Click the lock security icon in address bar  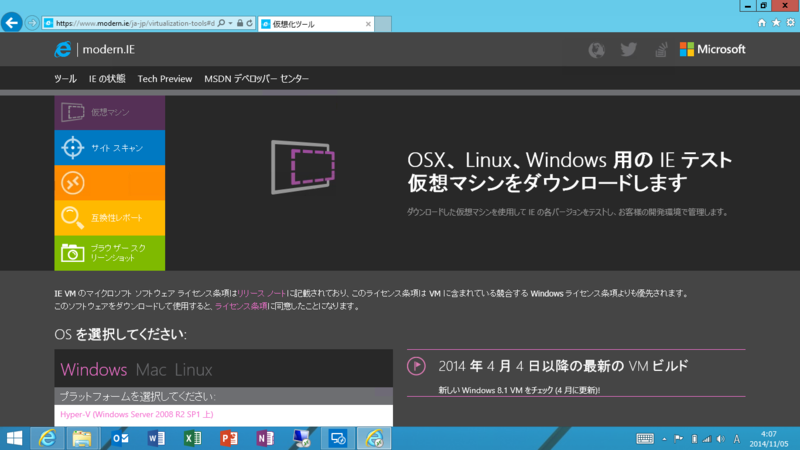(x=240, y=23)
